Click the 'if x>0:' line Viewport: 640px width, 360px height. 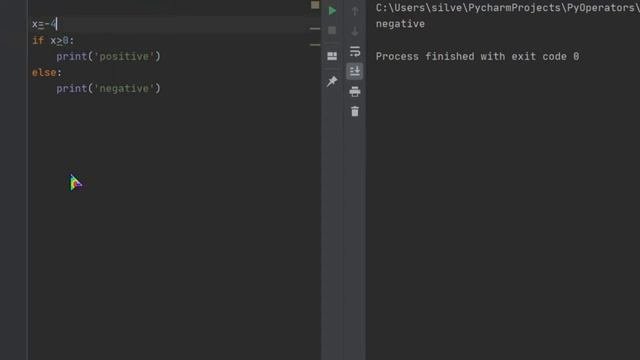pyautogui.click(x=53, y=40)
